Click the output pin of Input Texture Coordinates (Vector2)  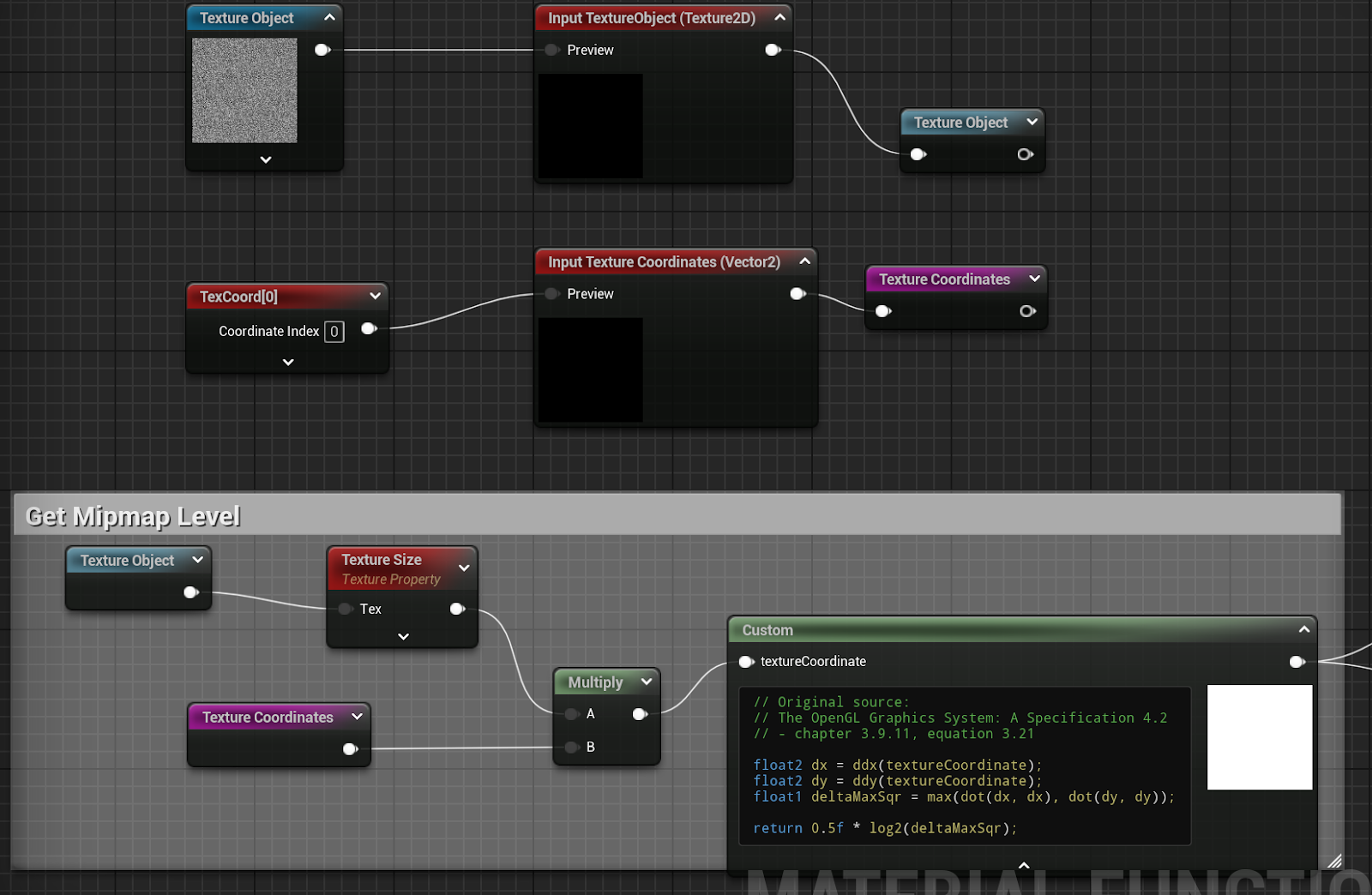point(797,294)
